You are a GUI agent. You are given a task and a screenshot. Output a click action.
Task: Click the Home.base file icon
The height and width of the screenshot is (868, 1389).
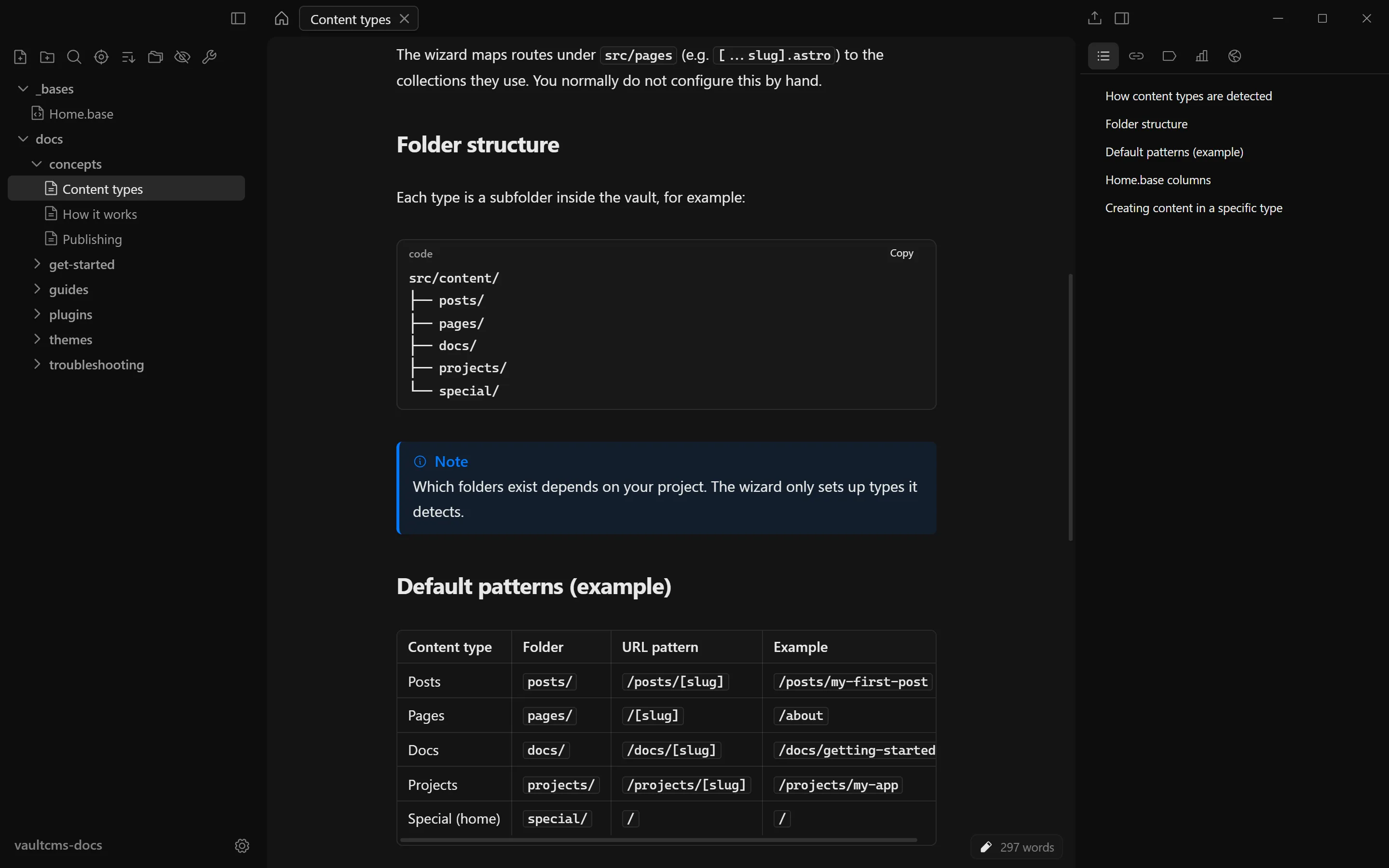click(37, 113)
